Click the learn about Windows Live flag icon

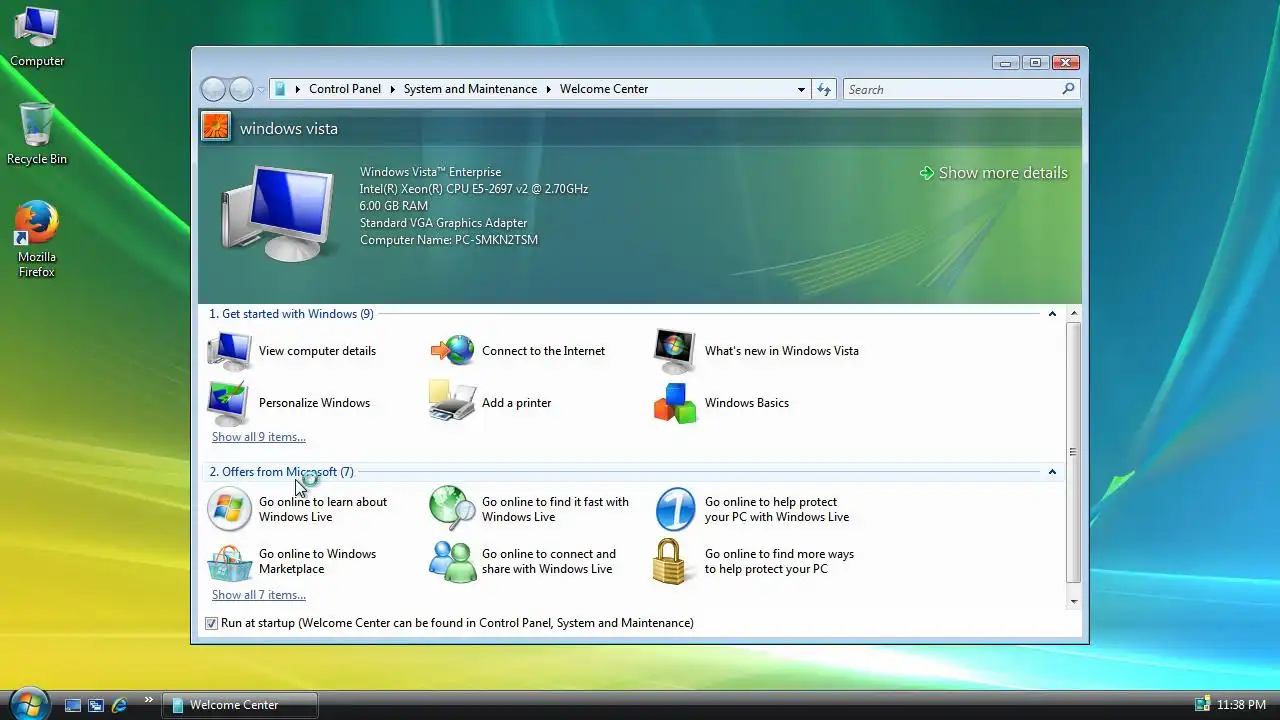click(229, 509)
